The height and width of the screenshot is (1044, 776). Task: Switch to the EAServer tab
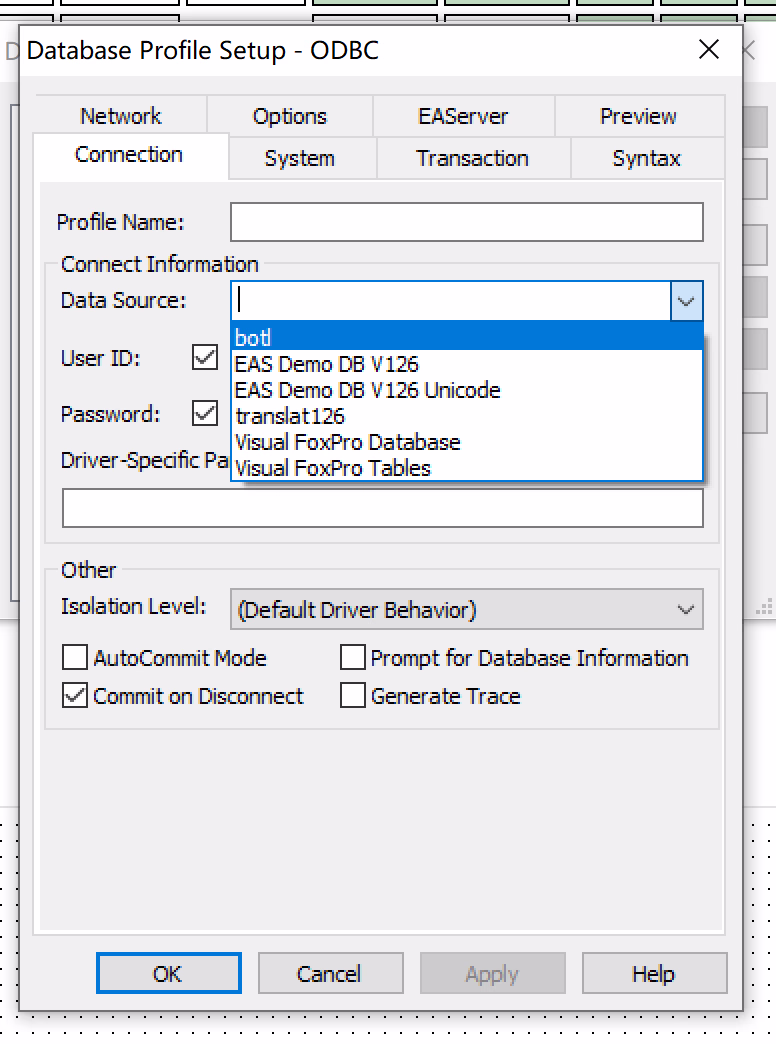click(x=463, y=116)
